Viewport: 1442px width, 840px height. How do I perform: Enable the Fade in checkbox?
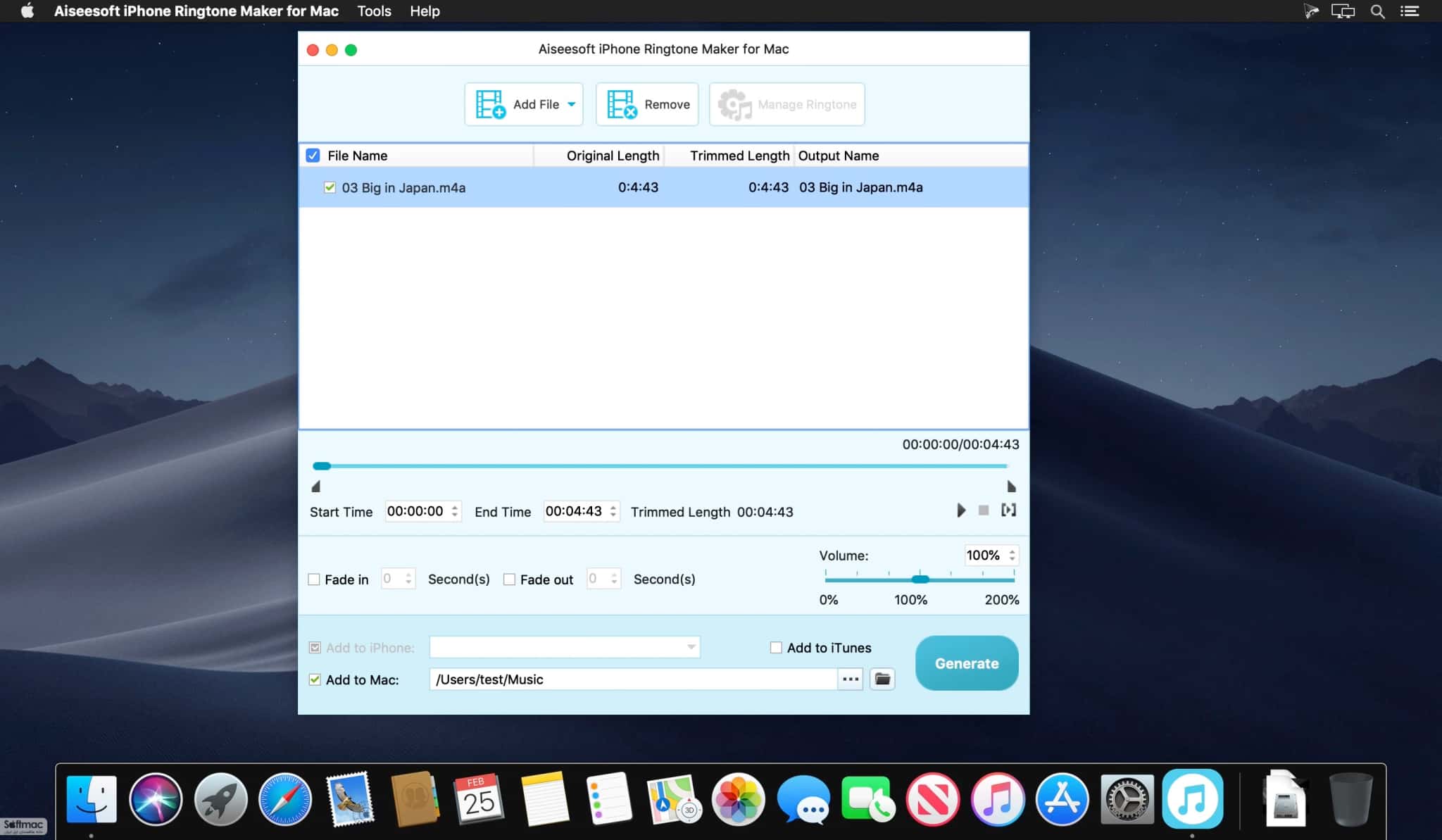(314, 579)
